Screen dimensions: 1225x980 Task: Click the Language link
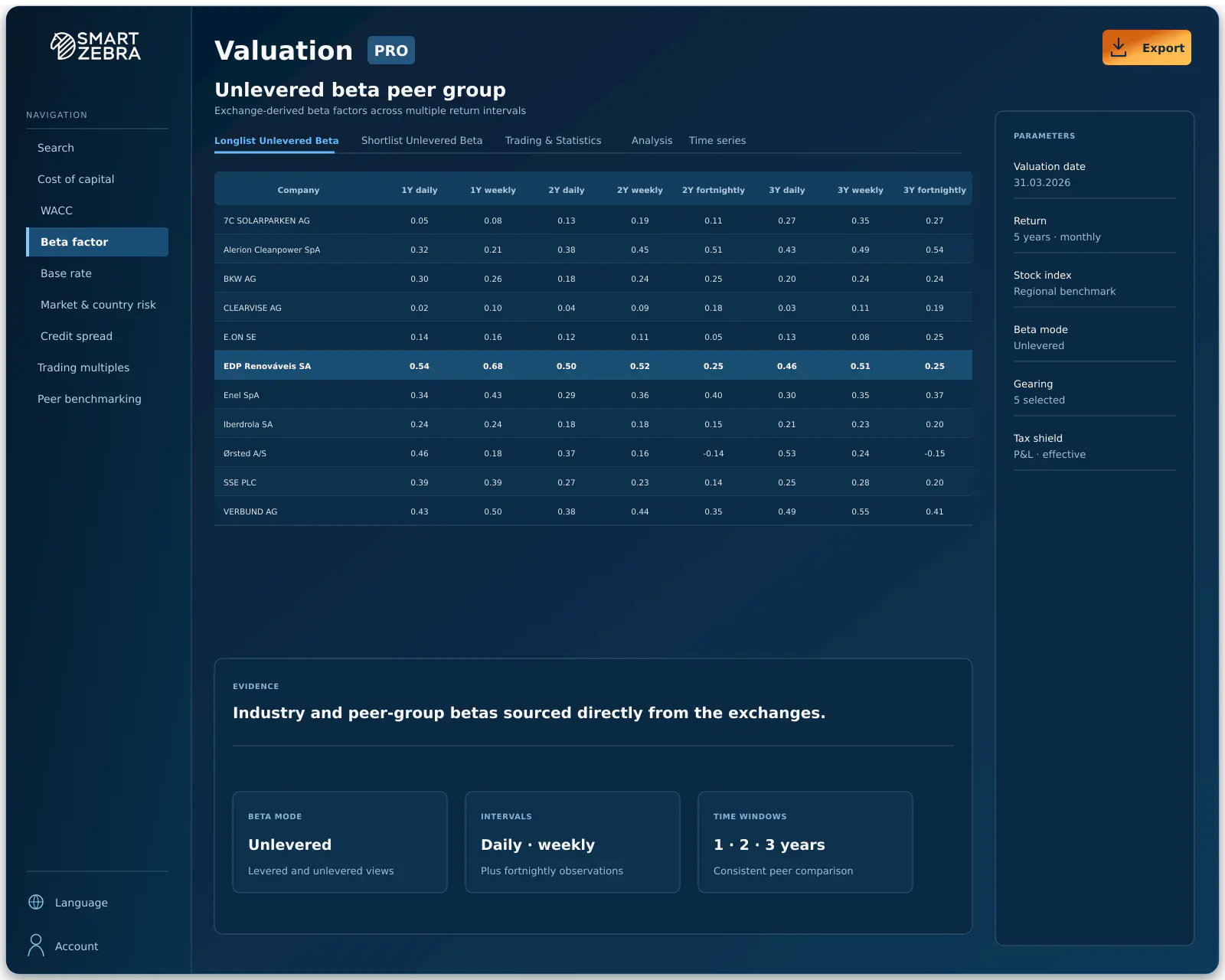(x=81, y=903)
